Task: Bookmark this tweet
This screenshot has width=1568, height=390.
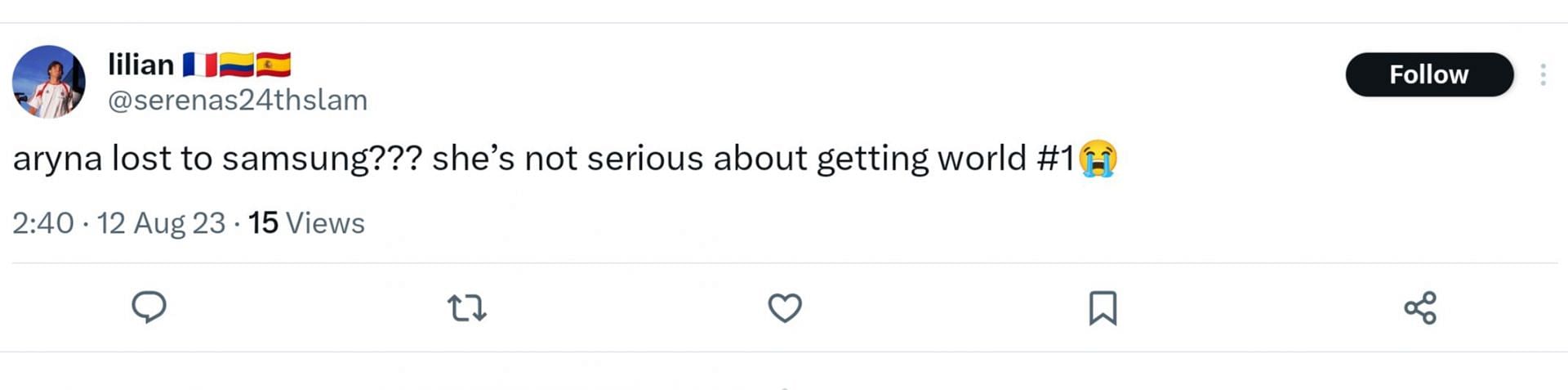Action: point(1102,308)
